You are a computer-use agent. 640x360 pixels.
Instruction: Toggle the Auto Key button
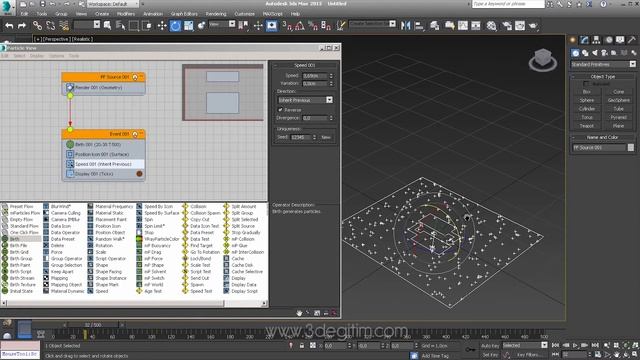pos(490,346)
